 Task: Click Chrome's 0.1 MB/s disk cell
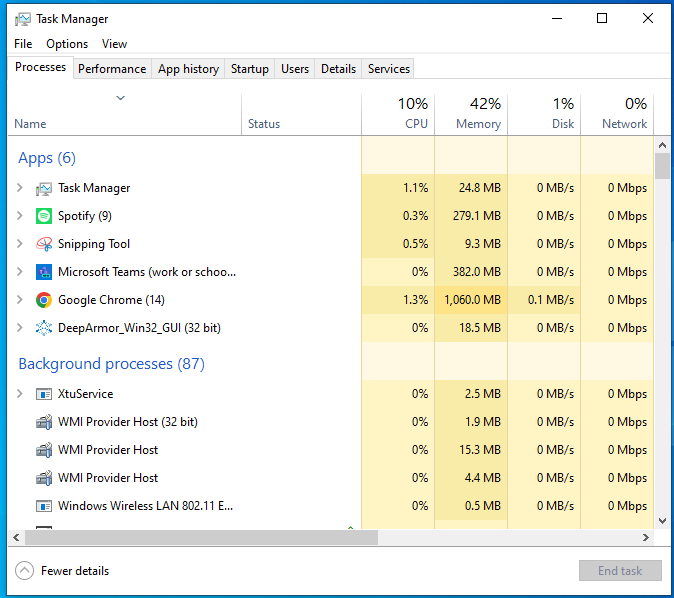[544, 300]
